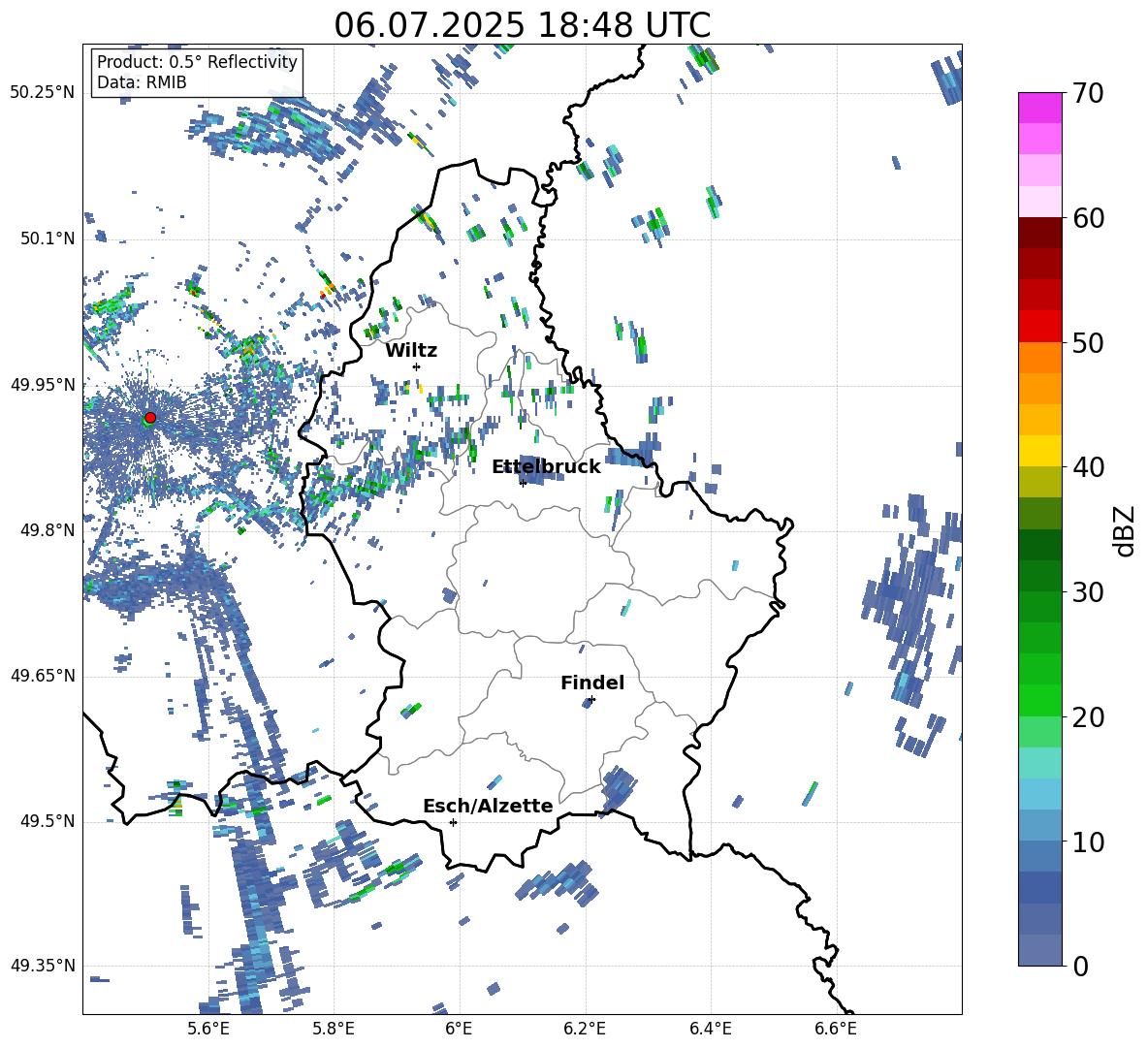This screenshot has height=1048, width=1148.
Task: Click the 40 colorbar tick value
Action: 1088,467
